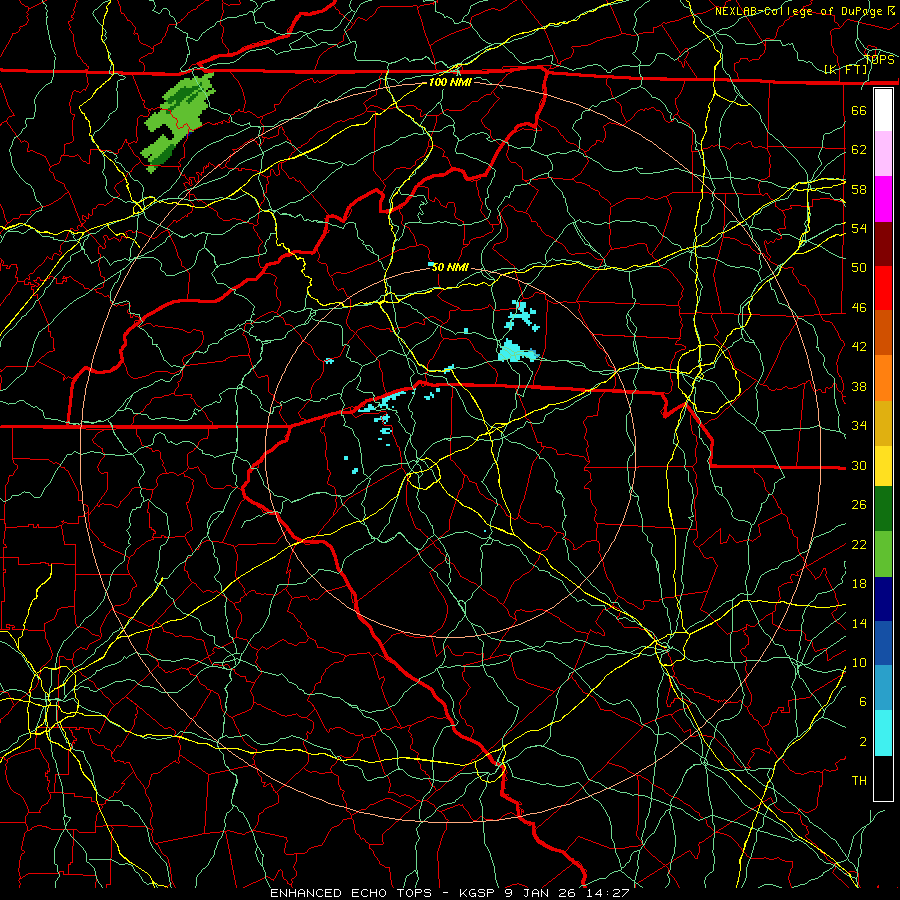Click the bright red 50 kft legend swatch

(x=883, y=288)
